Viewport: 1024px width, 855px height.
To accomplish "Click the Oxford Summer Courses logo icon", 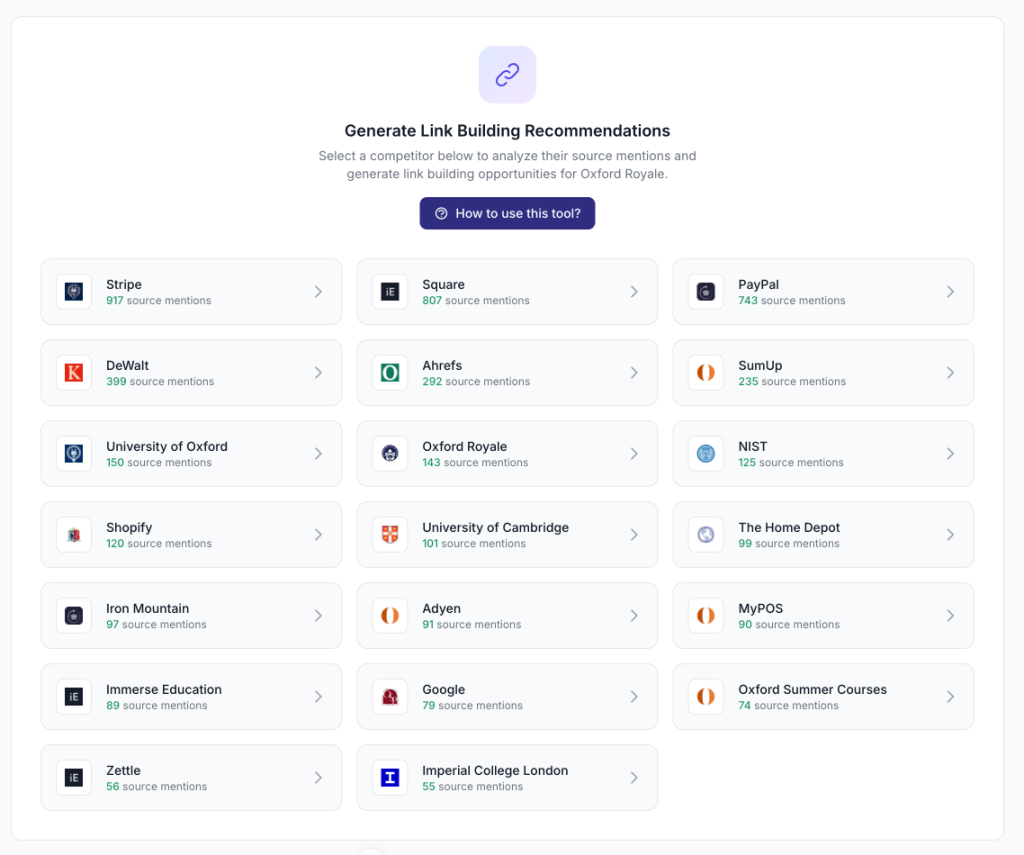I will coord(706,696).
